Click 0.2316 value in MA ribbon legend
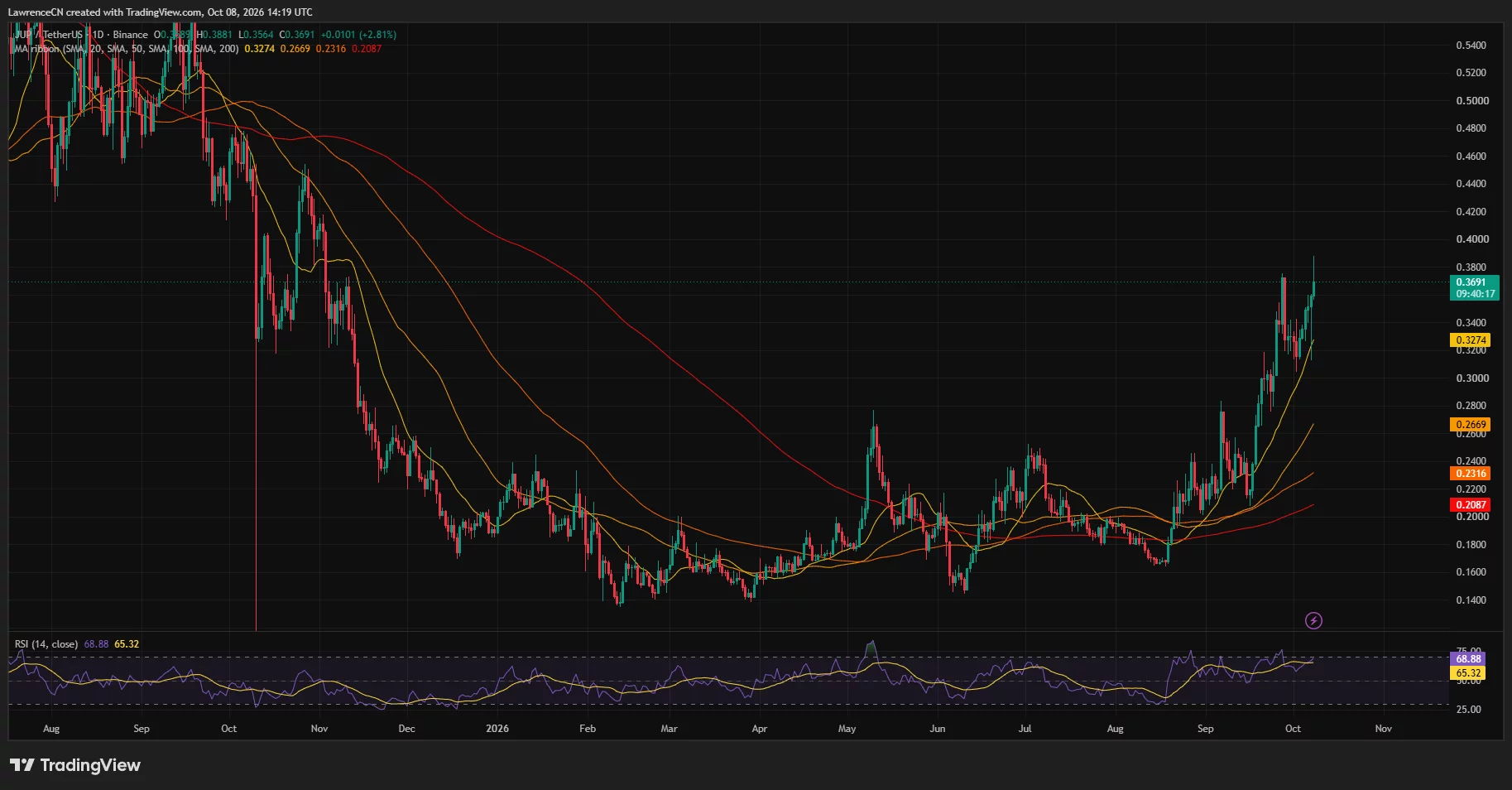Image resolution: width=1512 pixels, height=790 pixels. (331, 49)
